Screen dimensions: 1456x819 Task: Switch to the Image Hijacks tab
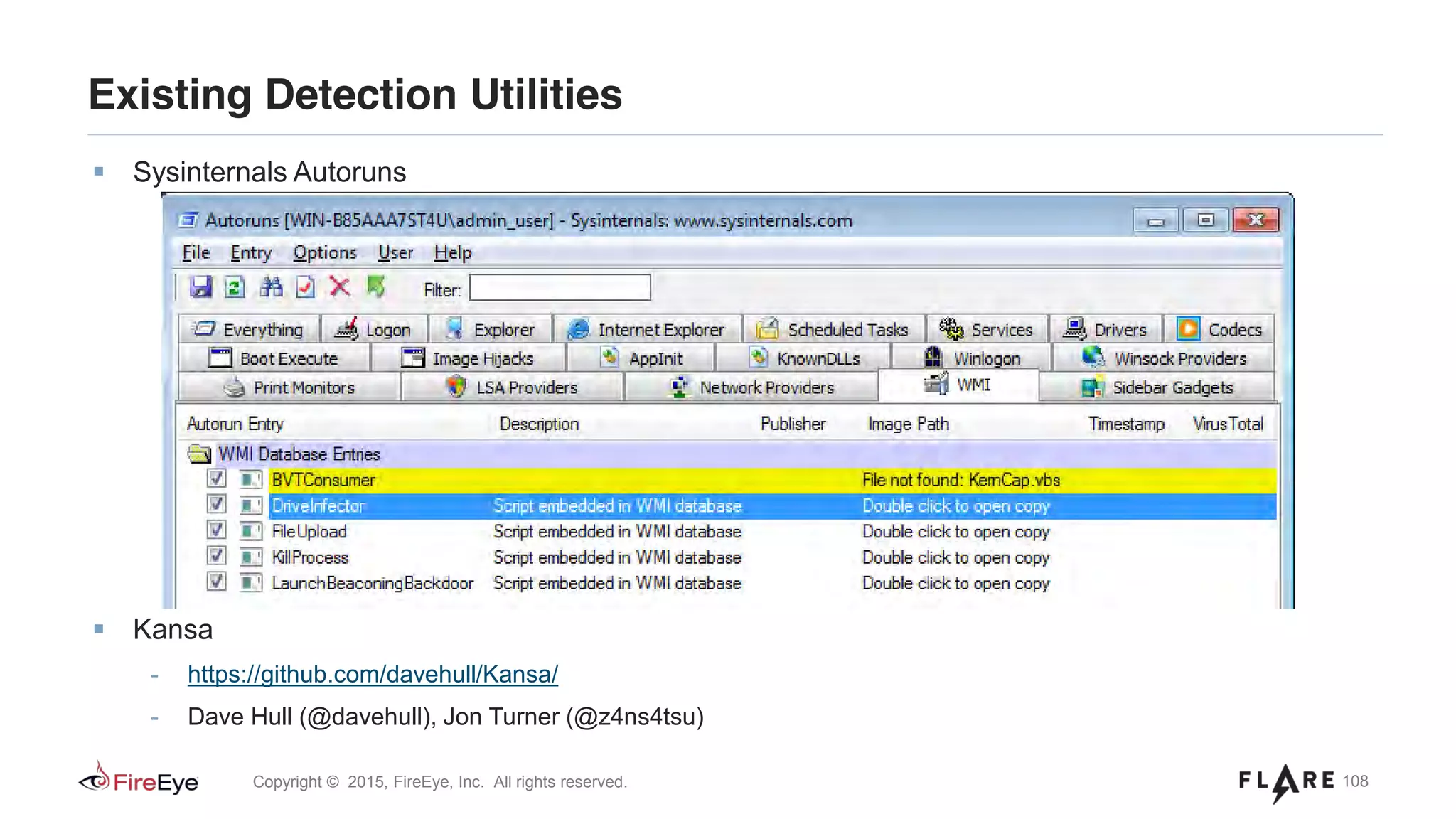[469, 358]
